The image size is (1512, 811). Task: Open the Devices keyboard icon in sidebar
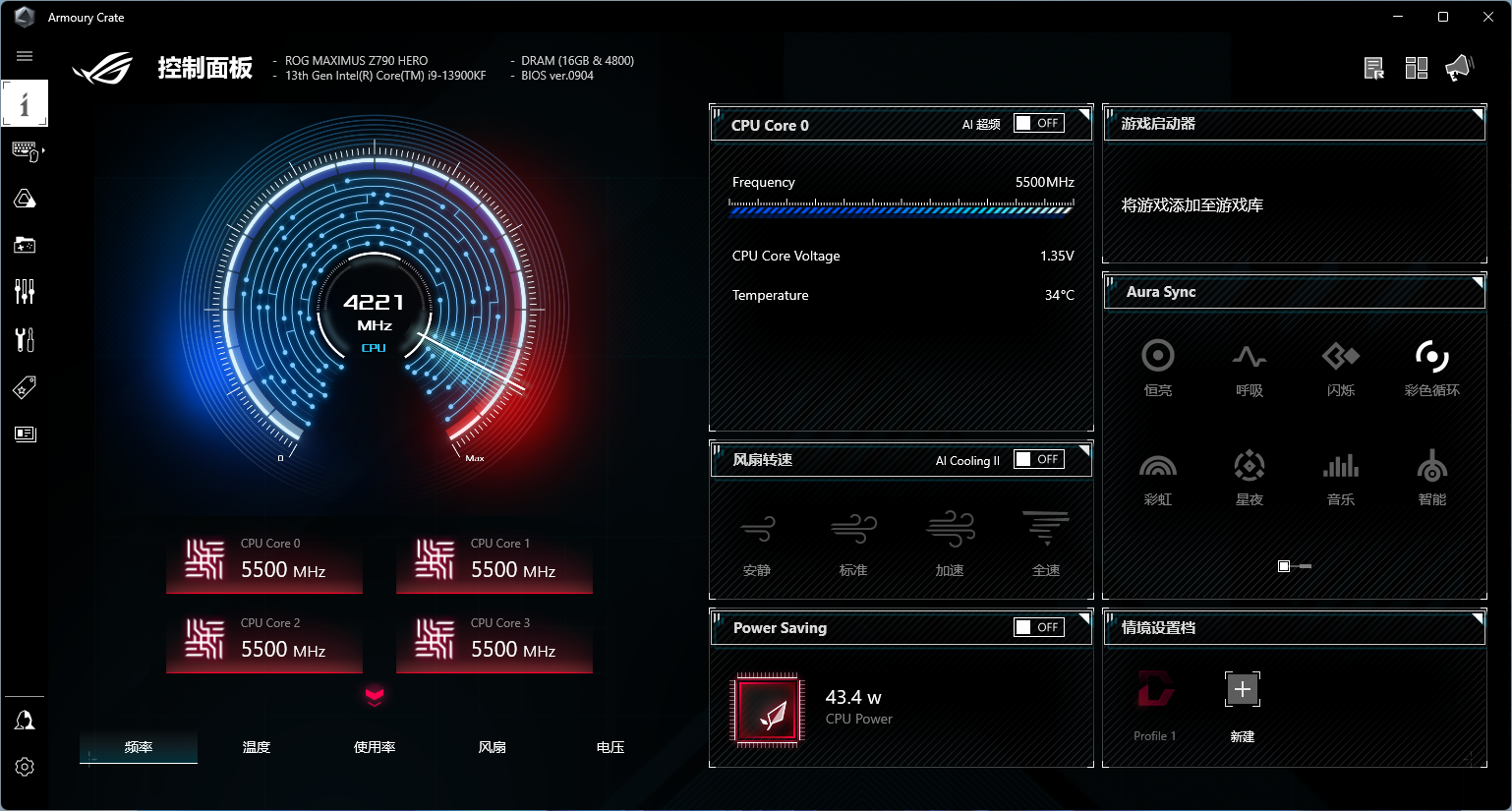tap(25, 150)
